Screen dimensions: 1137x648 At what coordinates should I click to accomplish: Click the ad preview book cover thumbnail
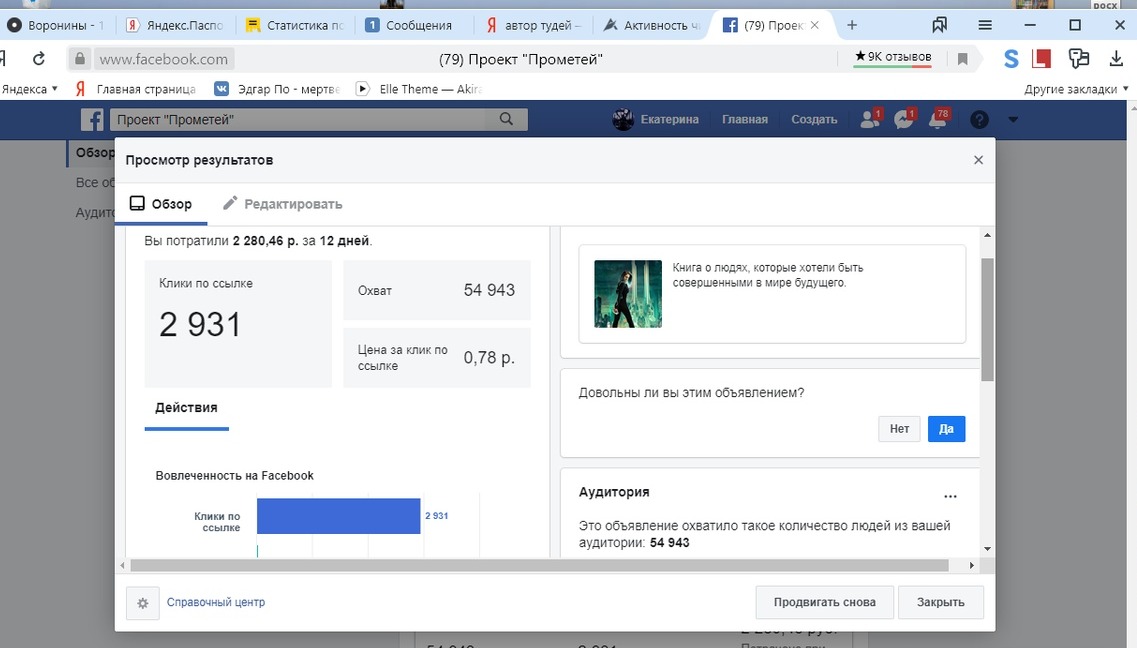[628, 294]
